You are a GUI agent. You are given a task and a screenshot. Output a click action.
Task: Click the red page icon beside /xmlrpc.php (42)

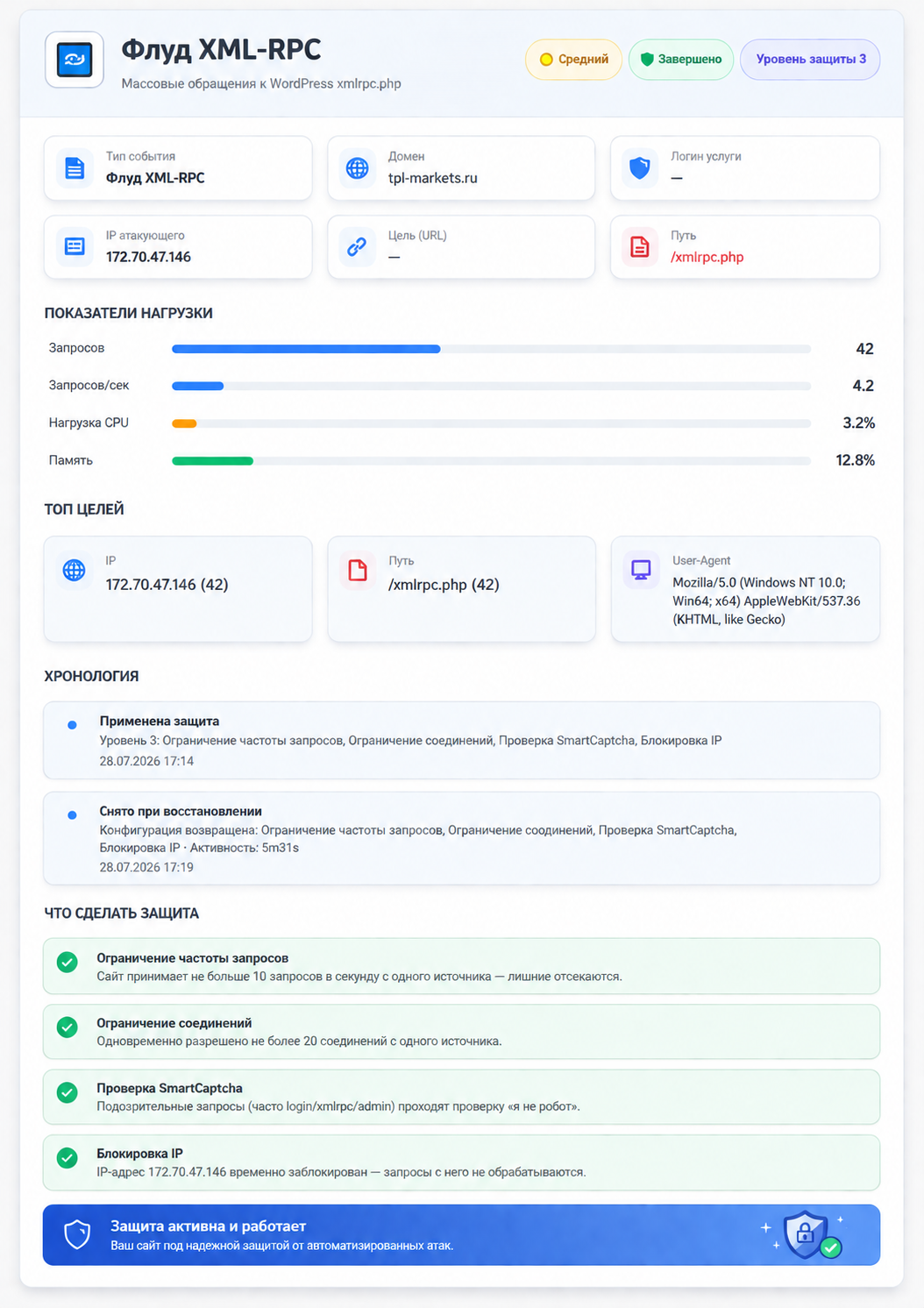[358, 571]
